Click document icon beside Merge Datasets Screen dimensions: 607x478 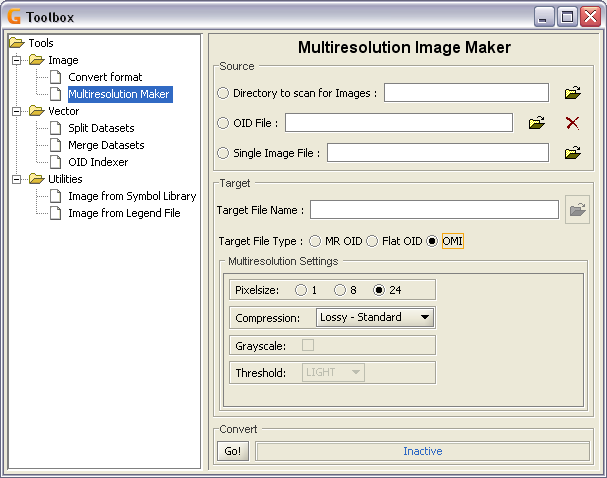(56, 145)
